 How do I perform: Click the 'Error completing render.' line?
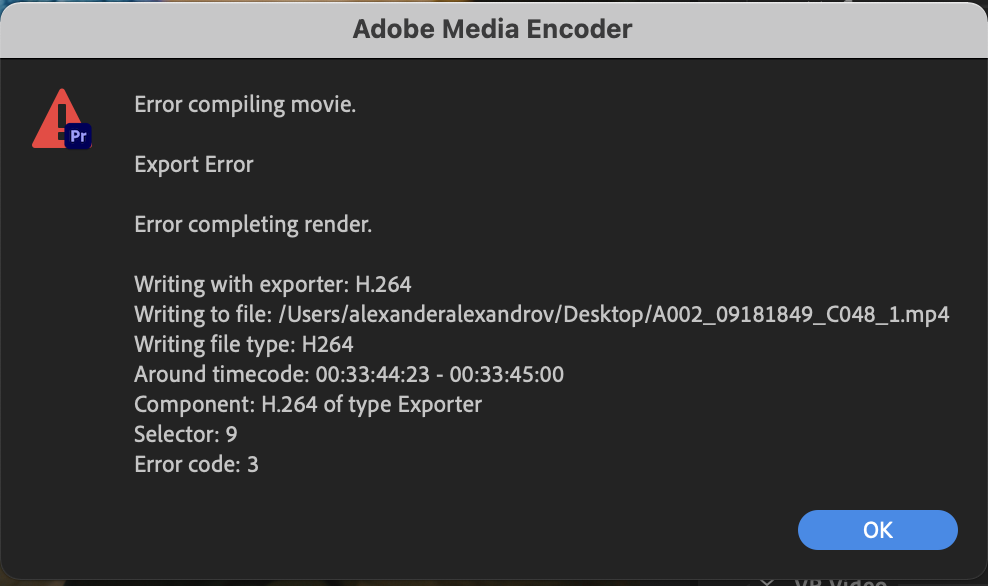pos(253,225)
